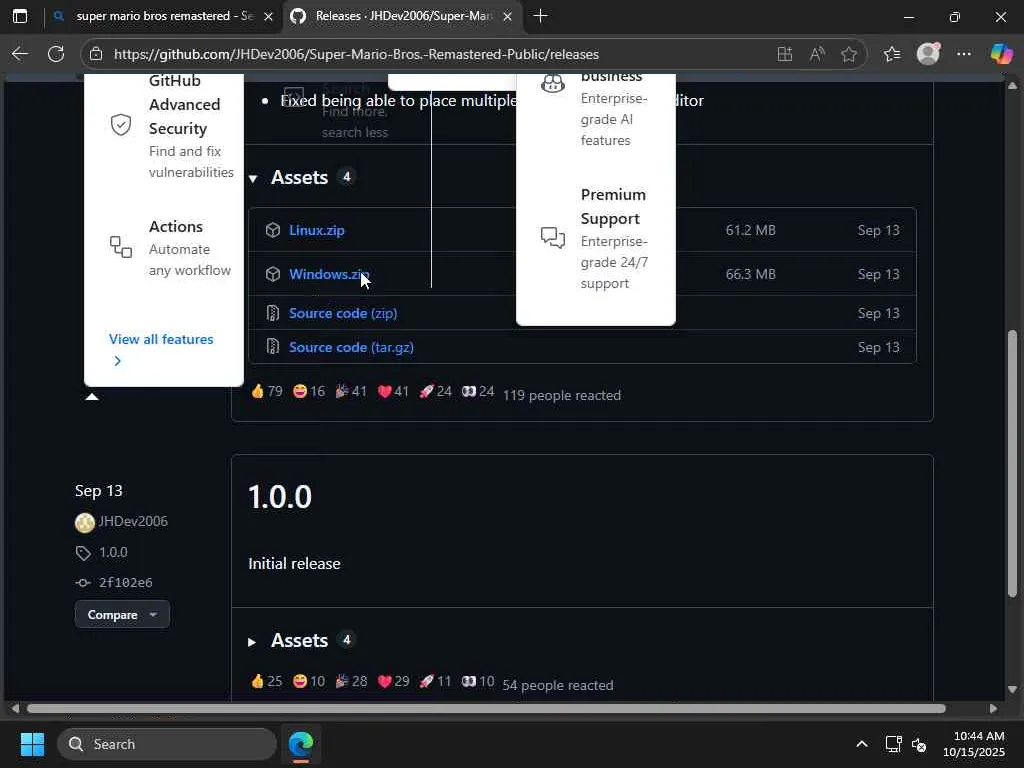This screenshot has height=768, width=1024.
Task: Click the site lock icon in the address bar
Action: 96,54
